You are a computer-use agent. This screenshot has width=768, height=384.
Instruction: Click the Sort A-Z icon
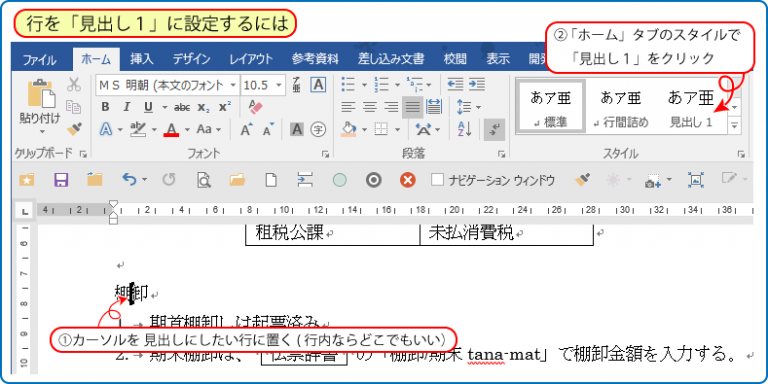464,129
